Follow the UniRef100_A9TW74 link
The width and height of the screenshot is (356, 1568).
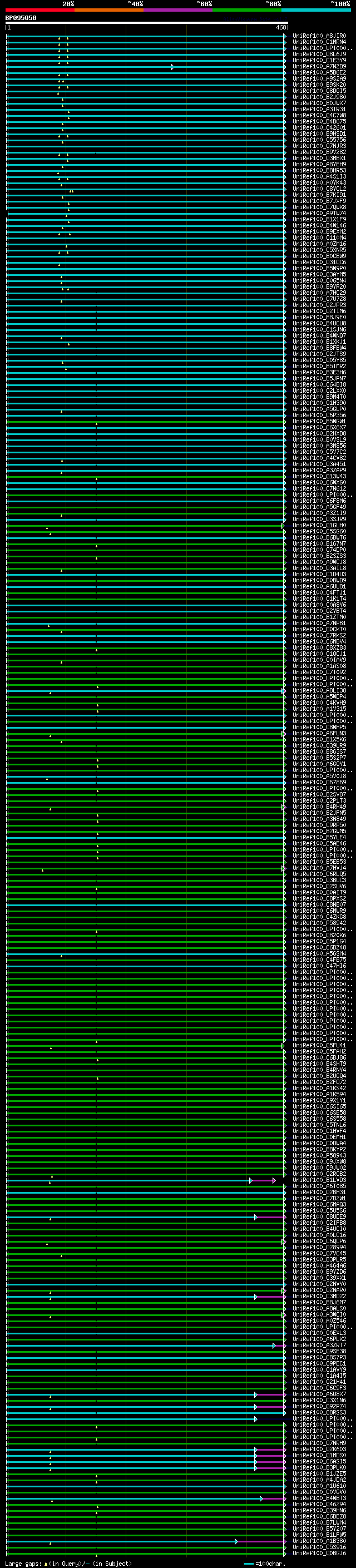point(319,213)
